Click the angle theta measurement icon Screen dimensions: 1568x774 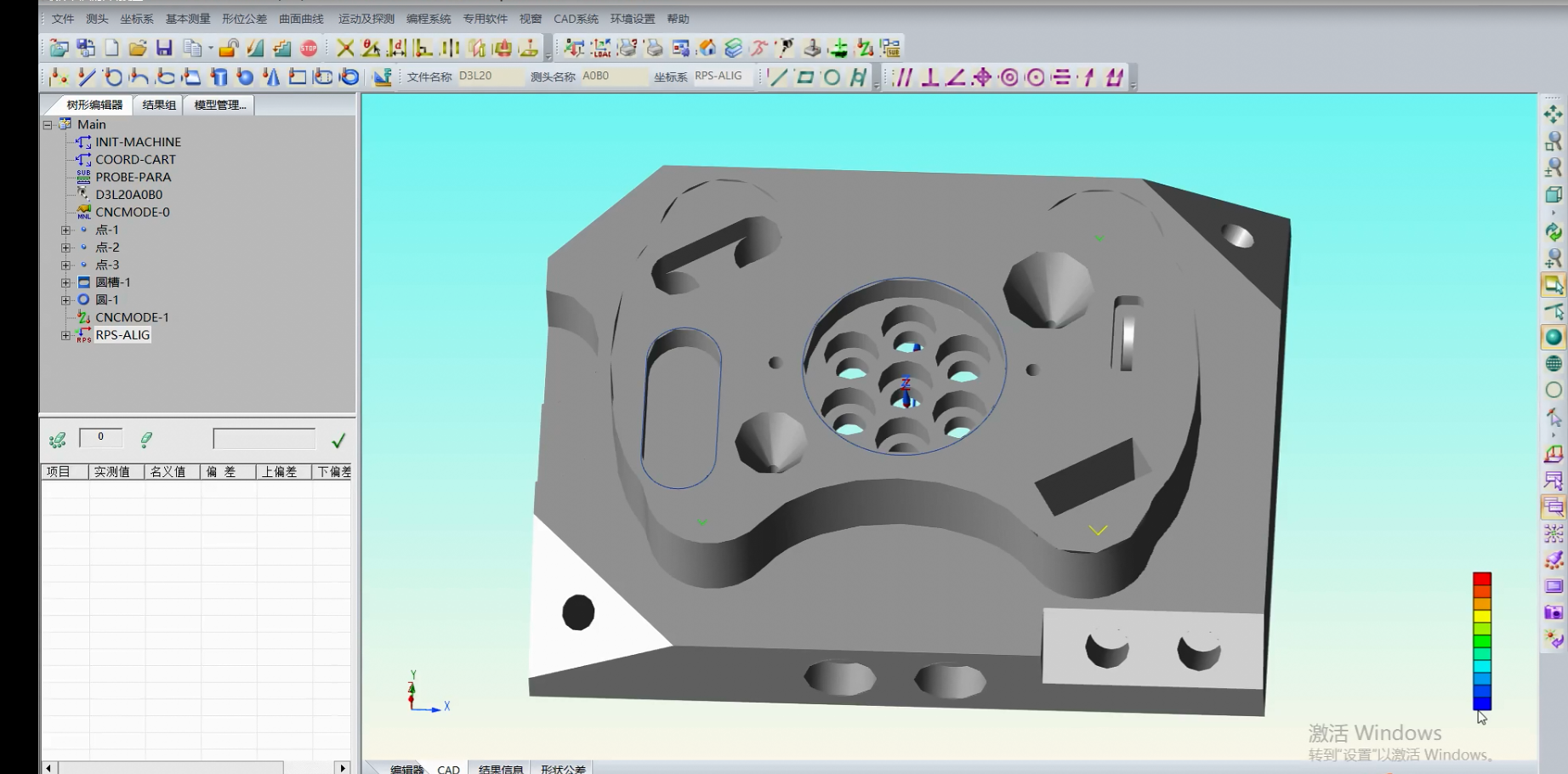(x=371, y=48)
